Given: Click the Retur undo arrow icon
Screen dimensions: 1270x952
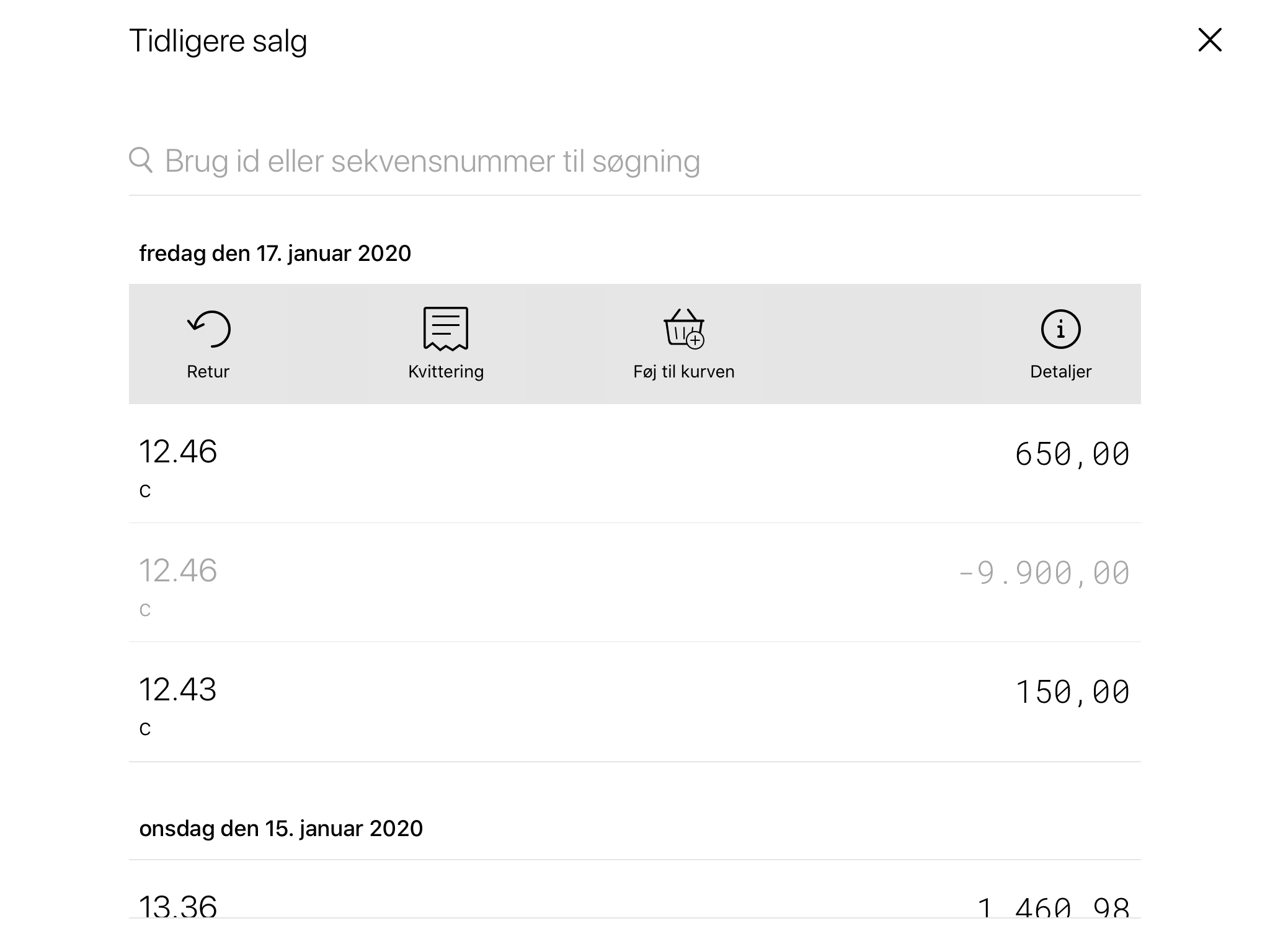Looking at the screenshot, I should [208, 329].
